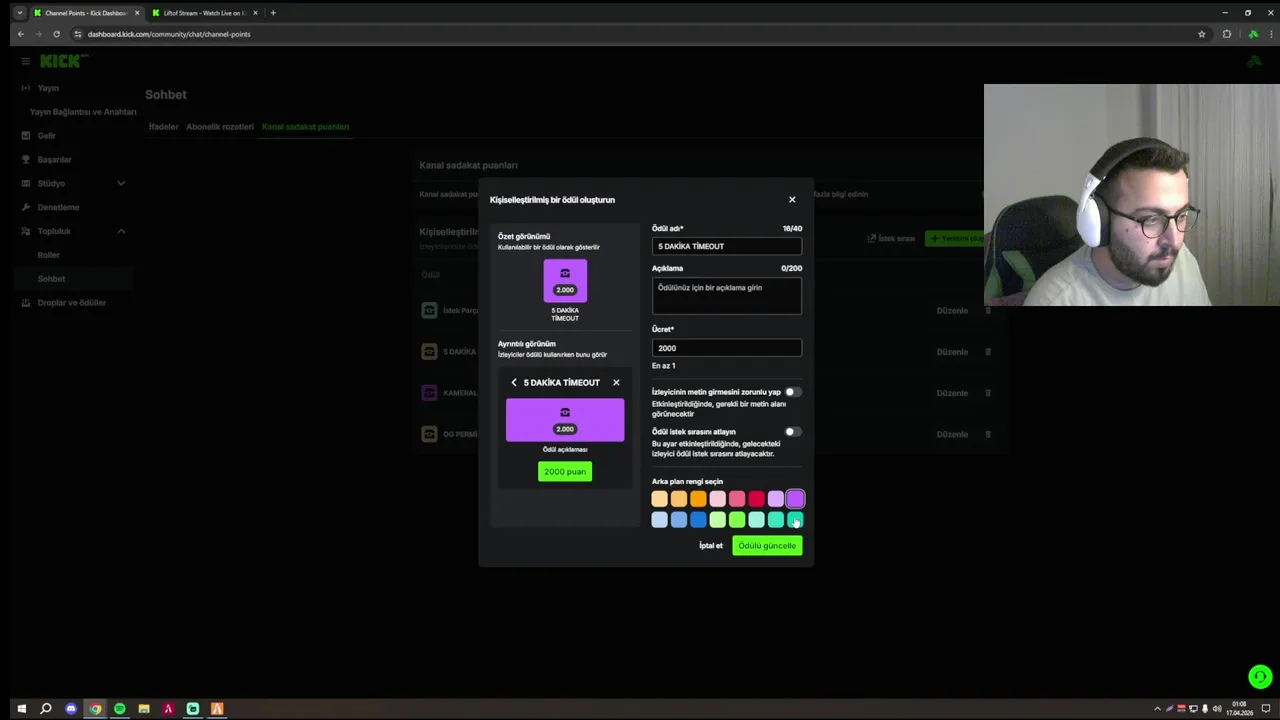Toggle Ödül istek sırasını atlayın switch
The width and height of the screenshot is (1280, 720).
coord(792,432)
